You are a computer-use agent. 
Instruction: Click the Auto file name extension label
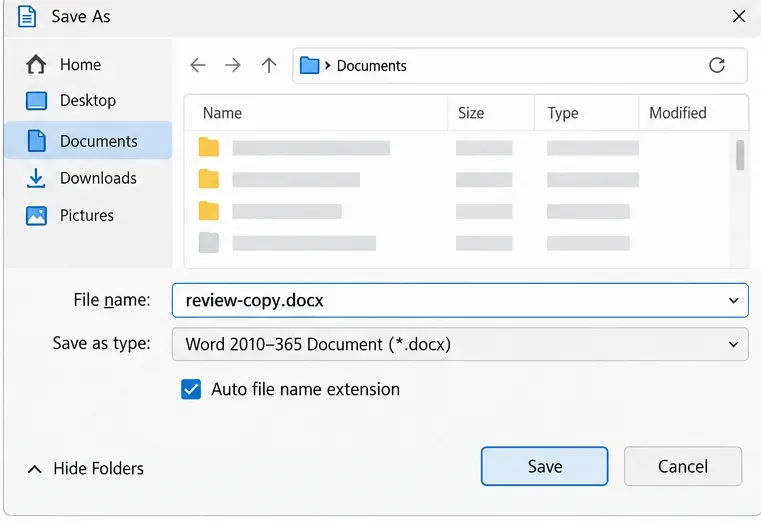305,389
